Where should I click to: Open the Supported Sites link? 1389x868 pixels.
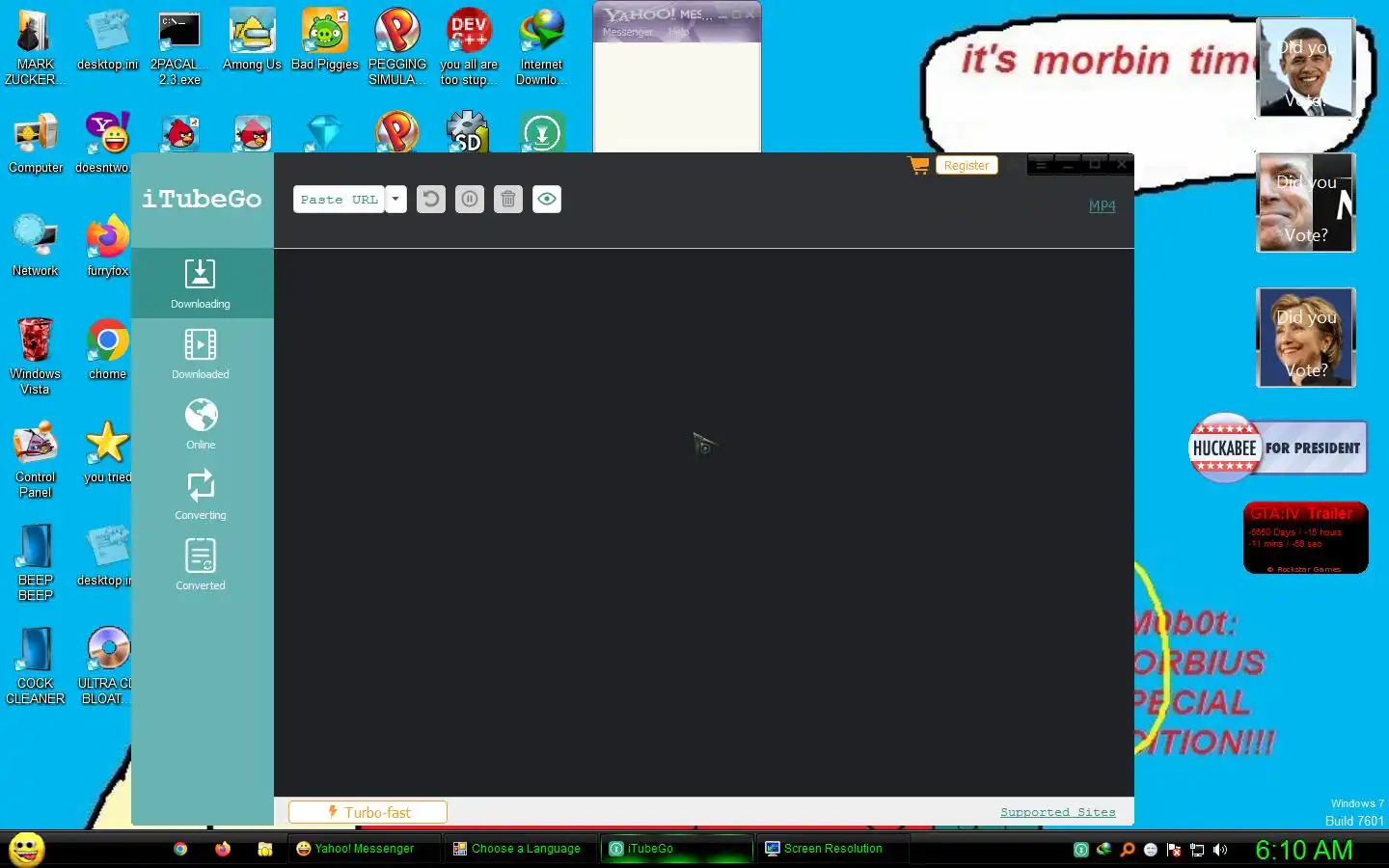[x=1057, y=812]
